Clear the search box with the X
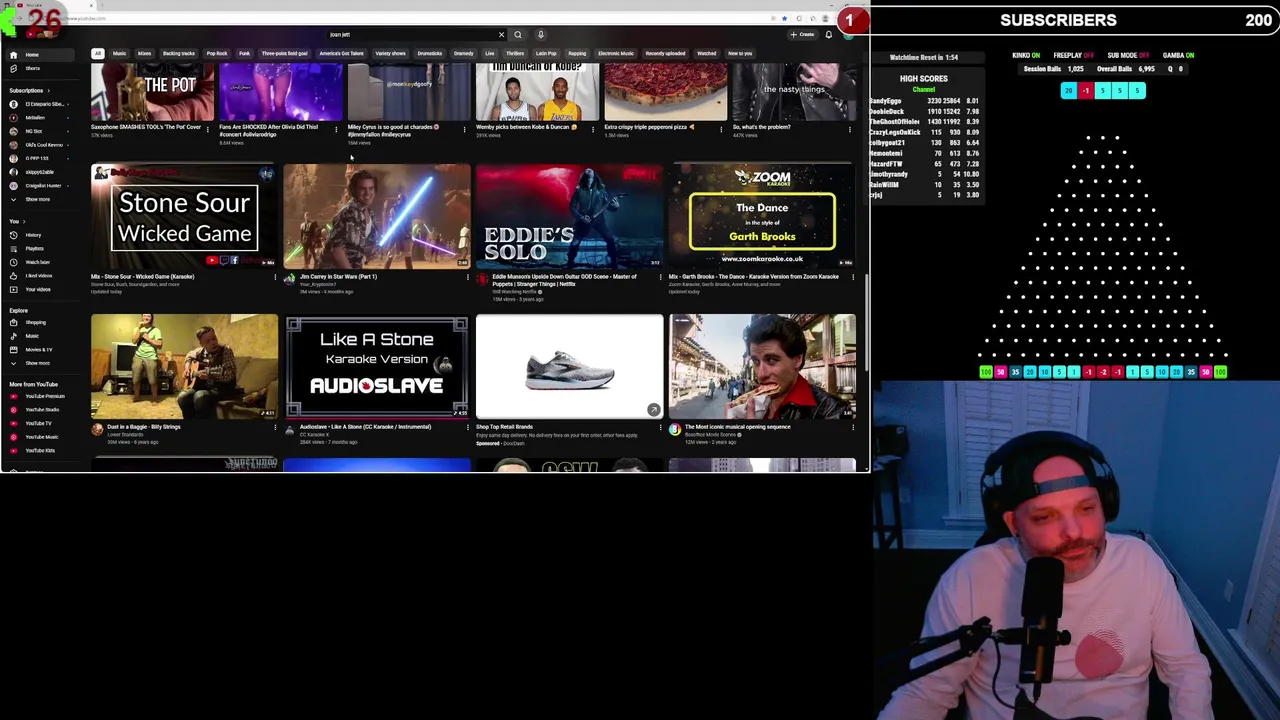The image size is (1280, 720). [x=501, y=35]
